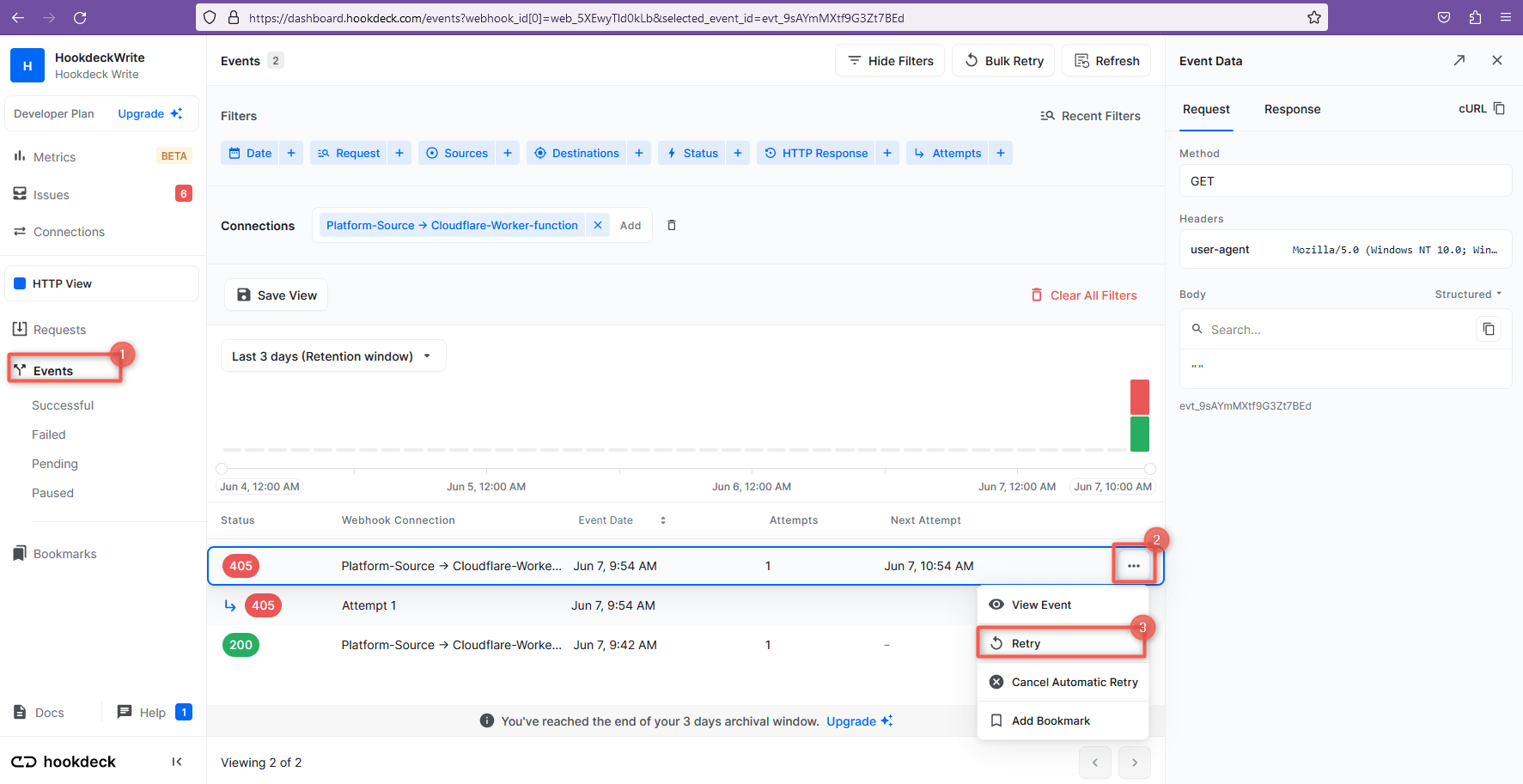This screenshot has width=1523, height=784.
Task: Delete the Connections filter via trash icon
Action: [671, 225]
